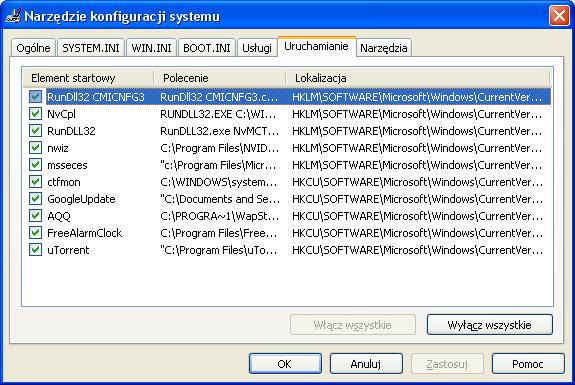The width and height of the screenshot is (575, 385).
Task: Select the FreeAlarmClock item name
Action: click(84, 233)
